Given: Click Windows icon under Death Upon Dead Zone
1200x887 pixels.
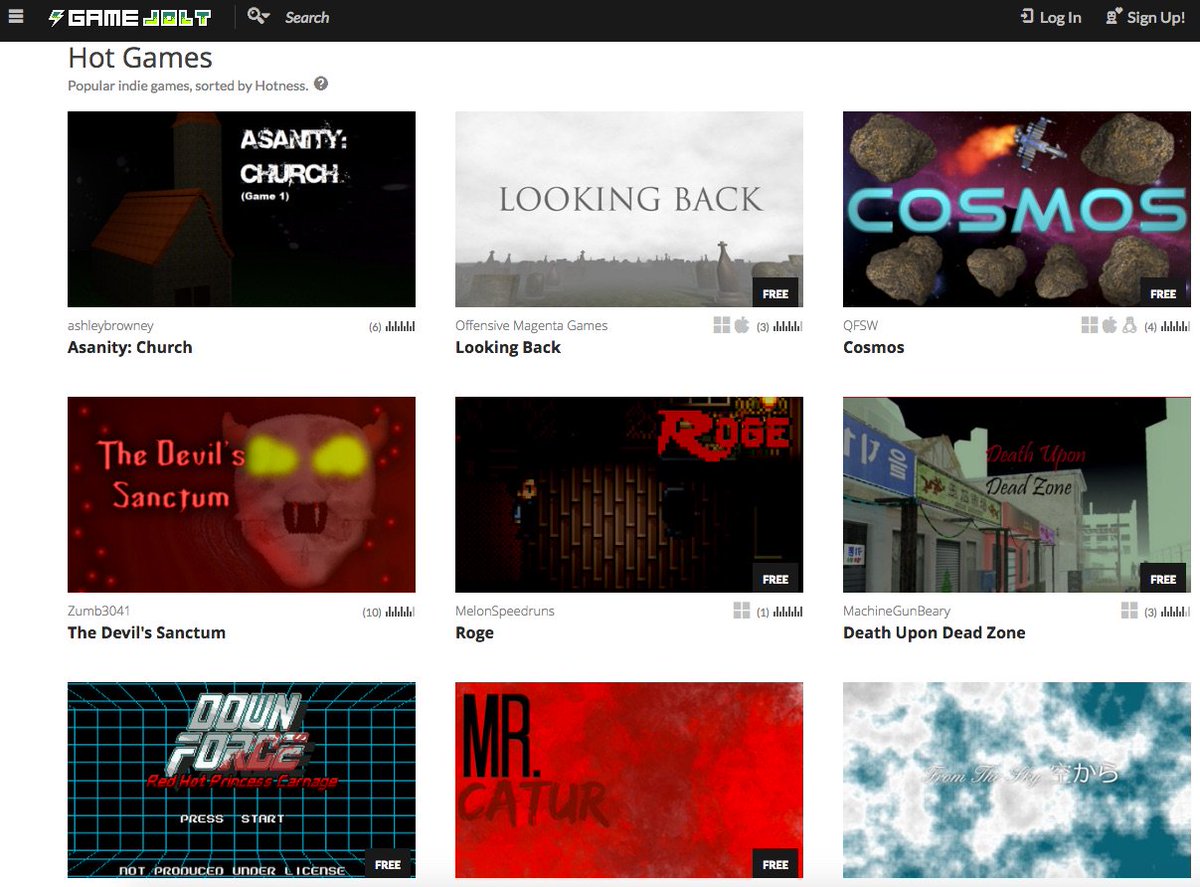Looking at the screenshot, I should point(1130,610).
